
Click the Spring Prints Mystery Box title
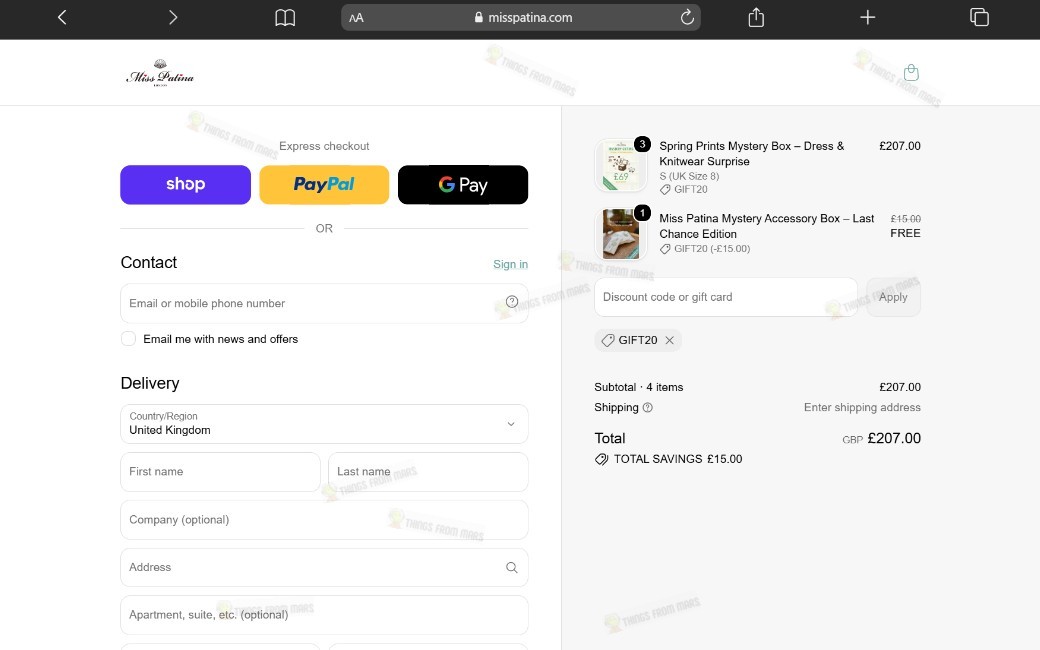point(751,153)
